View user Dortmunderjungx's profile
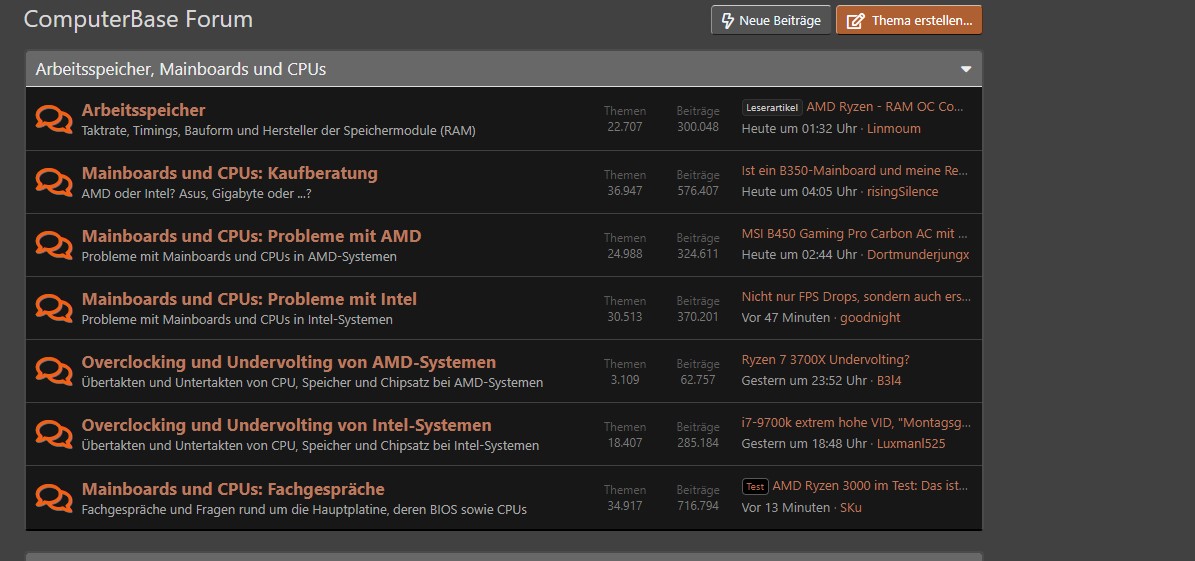This screenshot has width=1195, height=561. click(918, 255)
